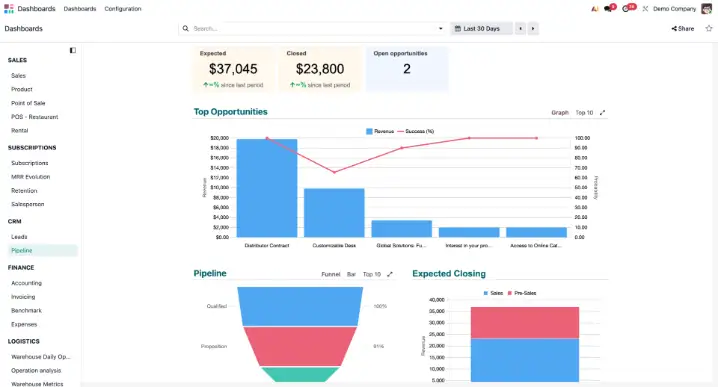Click the Expected Closing heading

[x=449, y=273]
